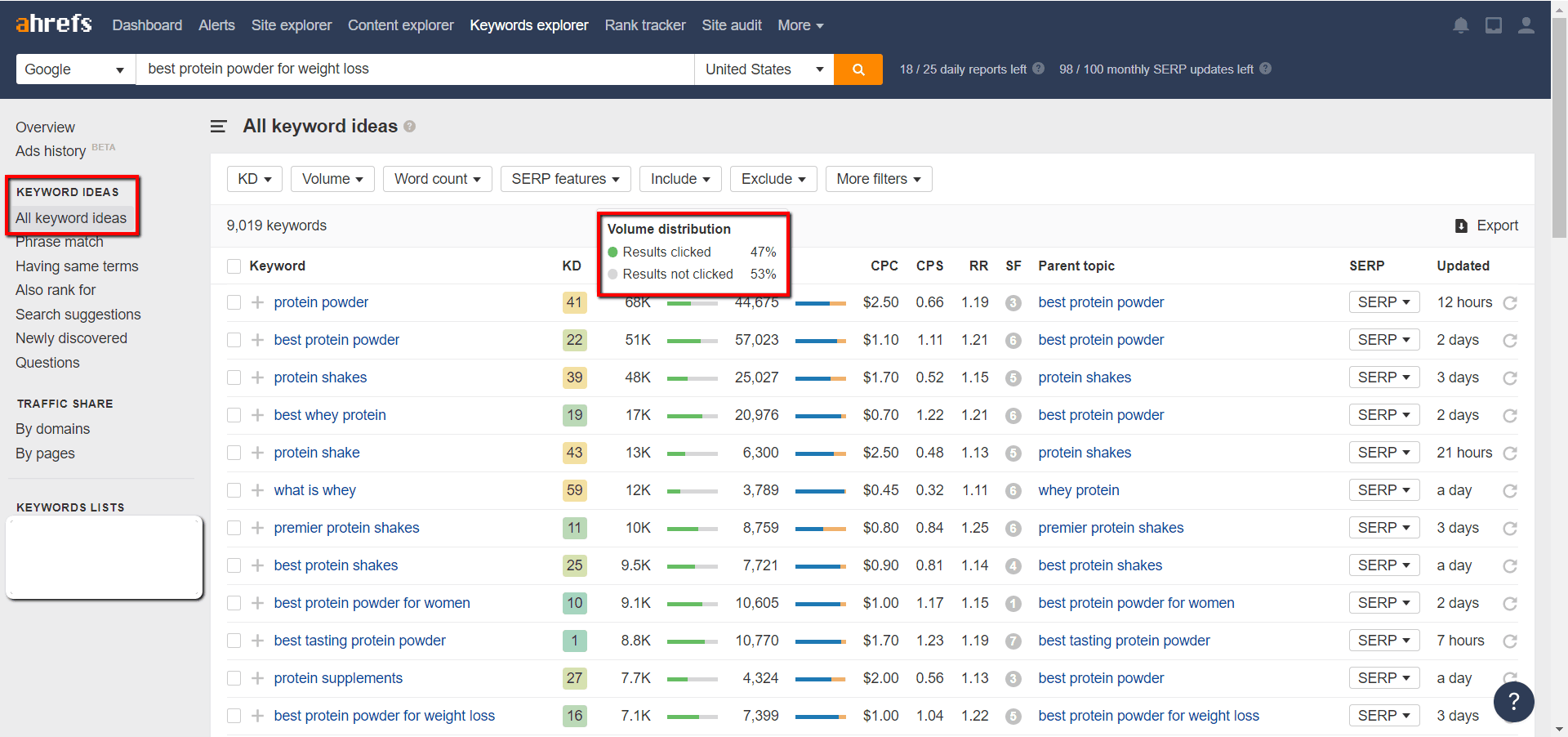Click the help icon next to All keyword ideas
1568x737 pixels.
(410, 127)
